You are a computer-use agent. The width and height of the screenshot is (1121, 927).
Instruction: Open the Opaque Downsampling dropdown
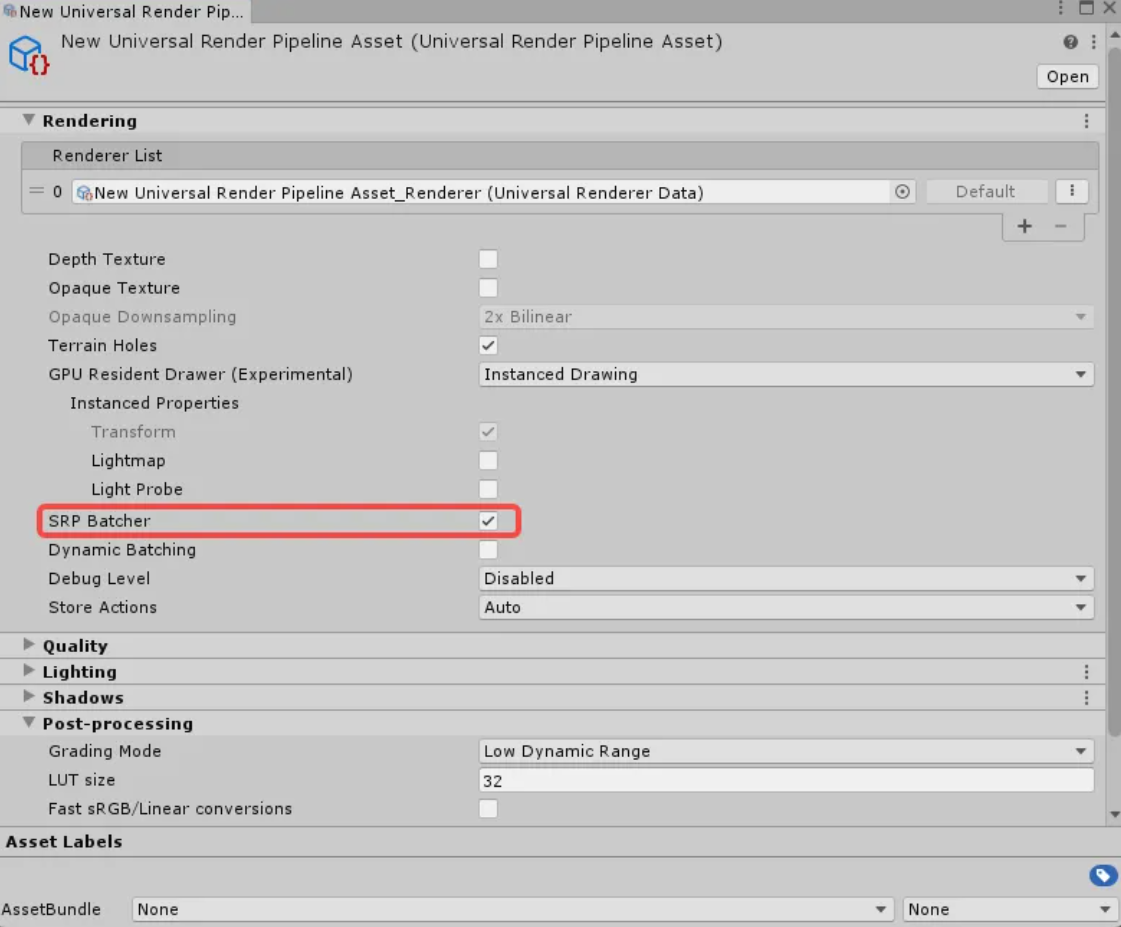[786, 317]
